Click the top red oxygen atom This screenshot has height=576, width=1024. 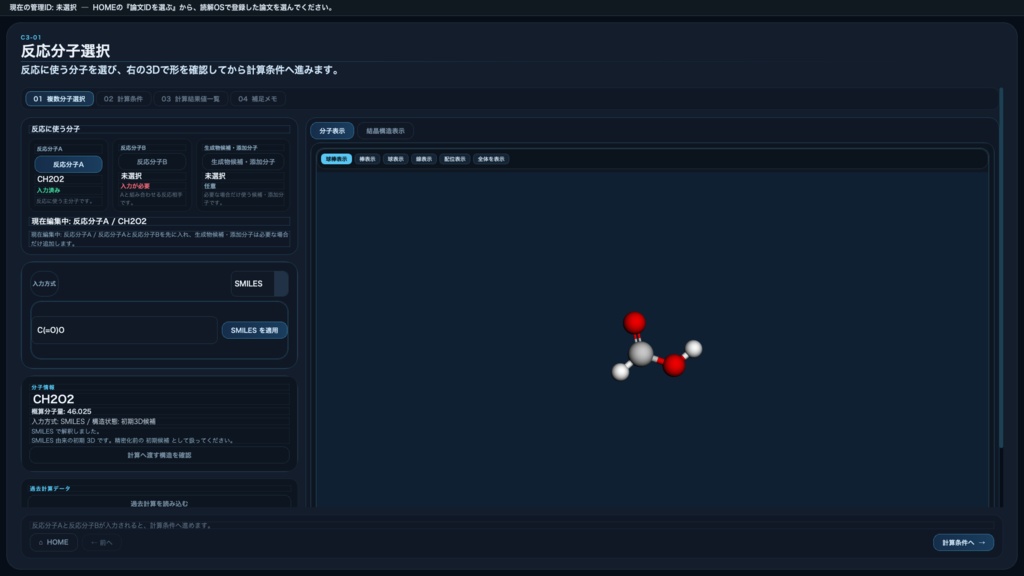click(x=634, y=322)
